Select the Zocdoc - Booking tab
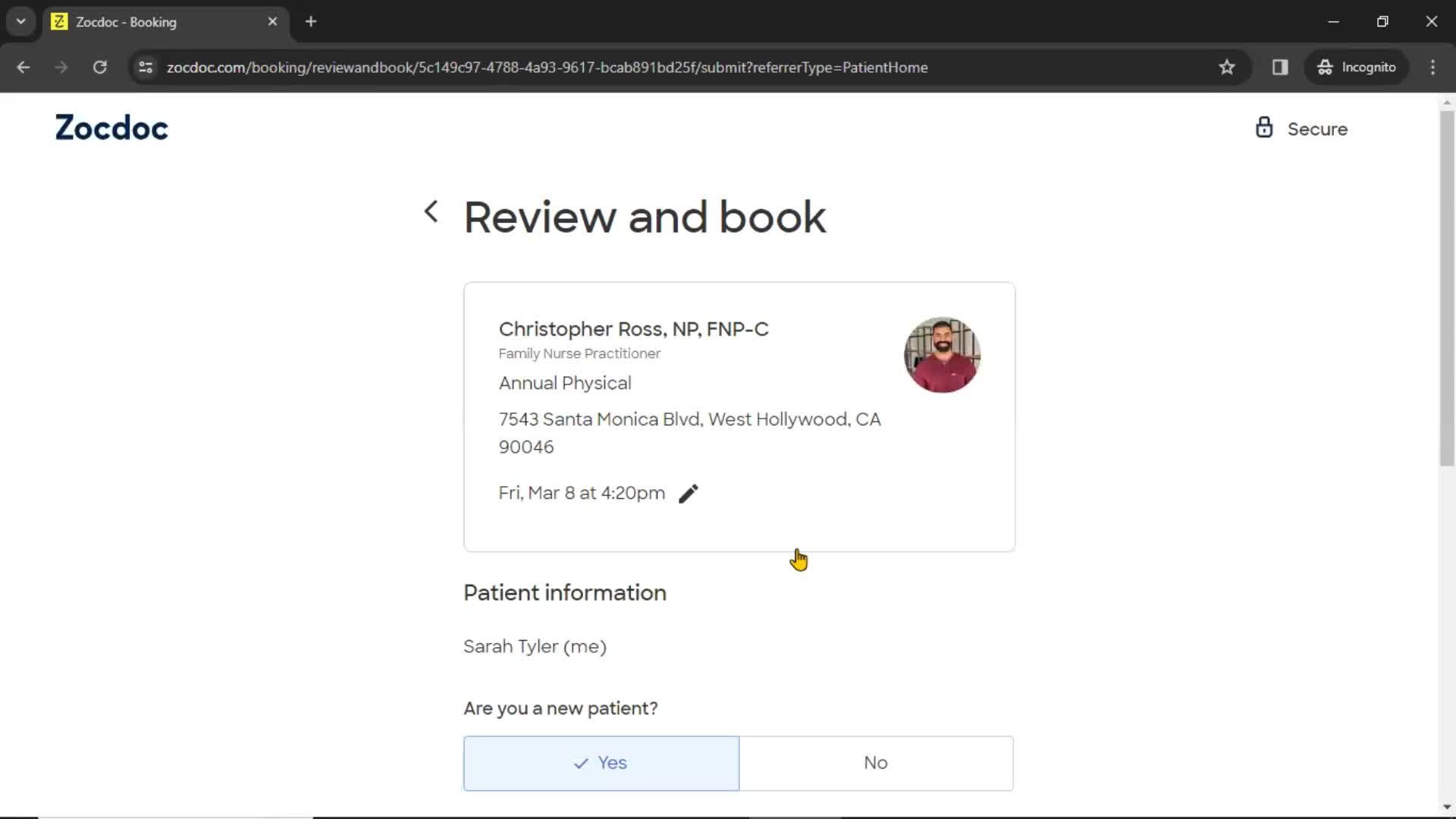The height and width of the screenshot is (819, 1456). (165, 22)
